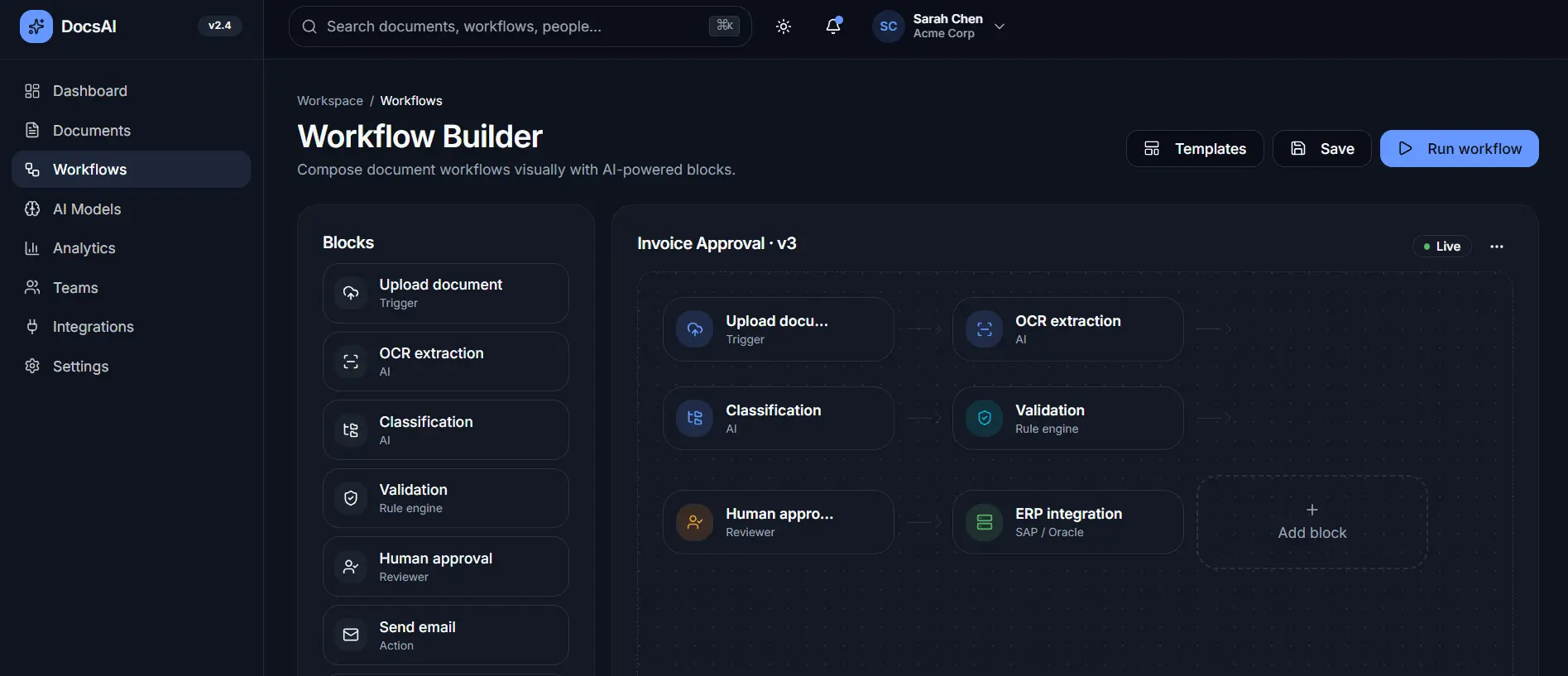Click the Classification node tree icon on canvas
Screen dimensions: 1568x676
[695, 419]
